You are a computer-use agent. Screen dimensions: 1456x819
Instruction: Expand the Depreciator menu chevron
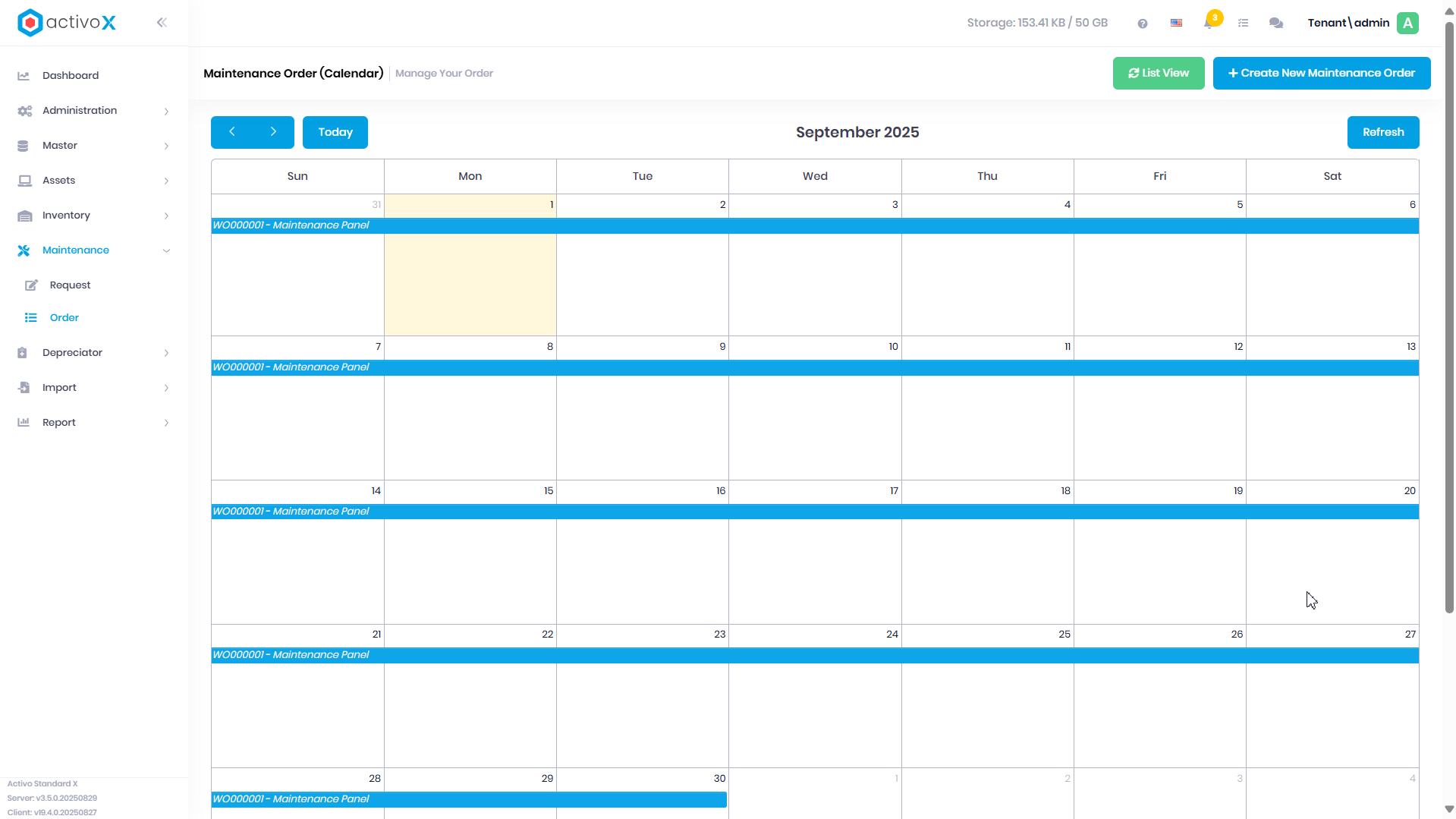point(166,353)
